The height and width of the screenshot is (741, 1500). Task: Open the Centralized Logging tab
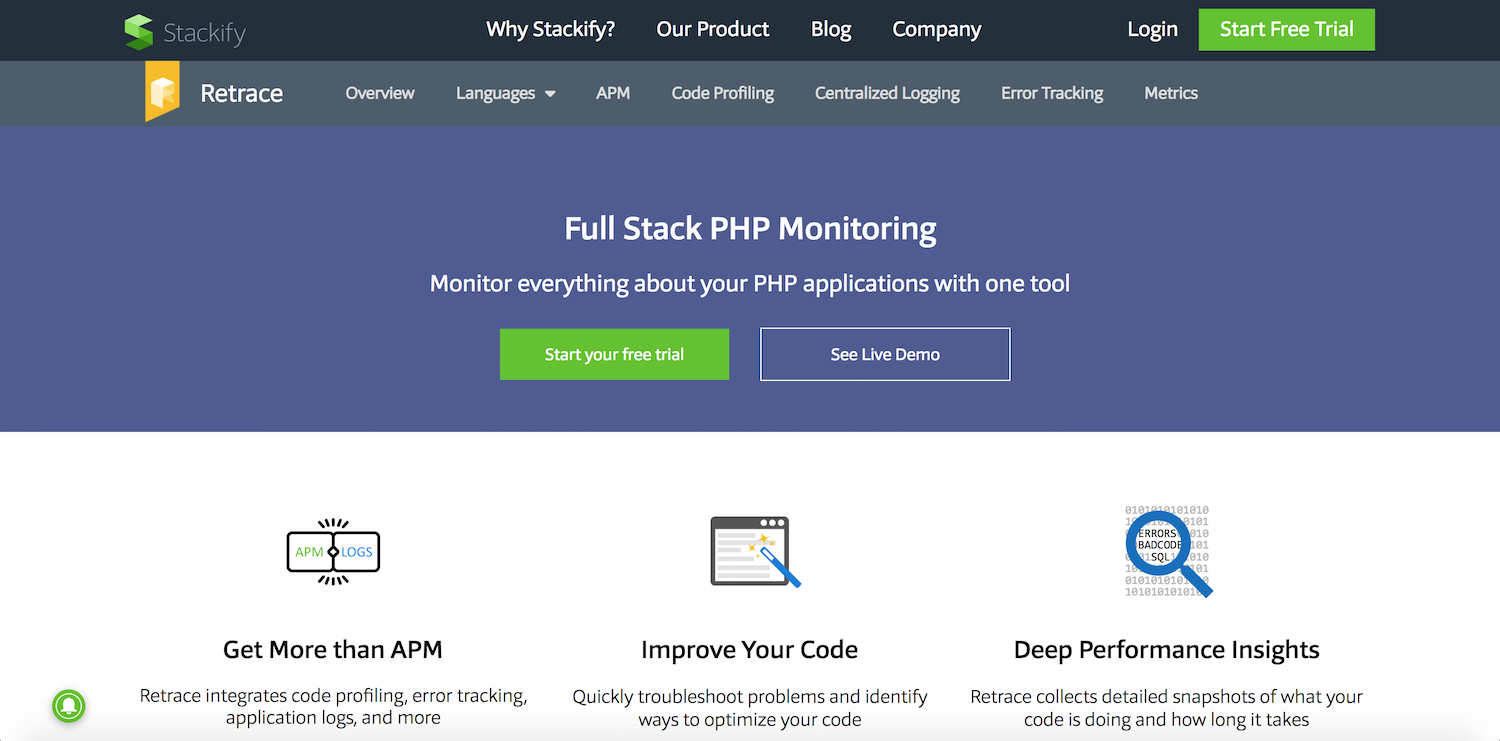[x=887, y=93]
